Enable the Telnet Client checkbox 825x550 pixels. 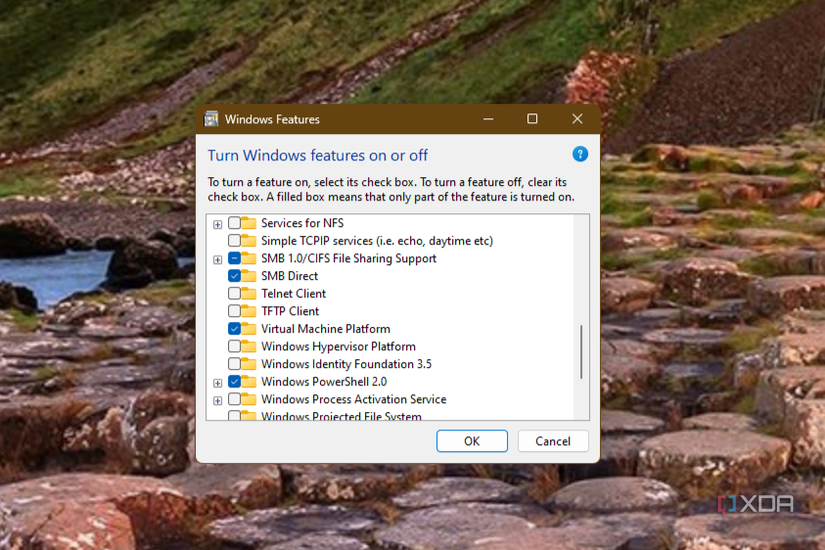click(234, 293)
